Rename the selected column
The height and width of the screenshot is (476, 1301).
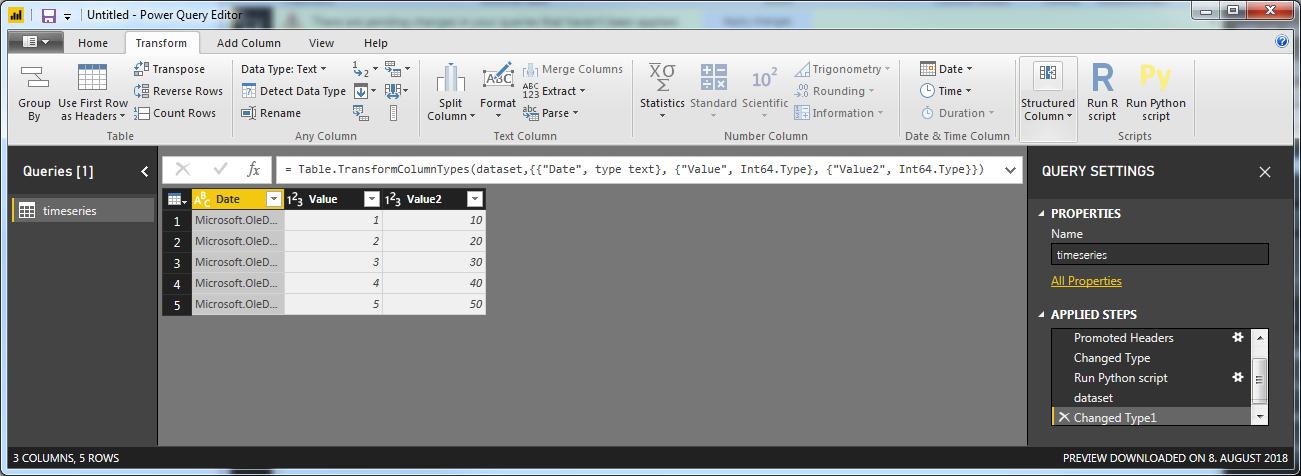271,113
